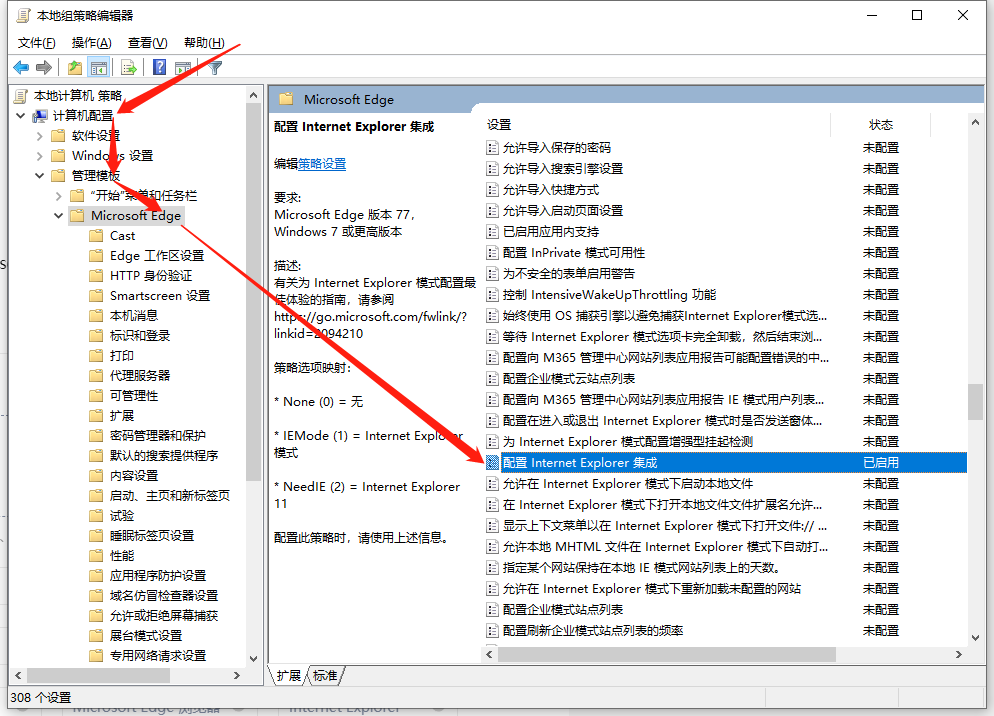
Task: Select the 密码管理器和保护 folder
Action: click(x=158, y=436)
